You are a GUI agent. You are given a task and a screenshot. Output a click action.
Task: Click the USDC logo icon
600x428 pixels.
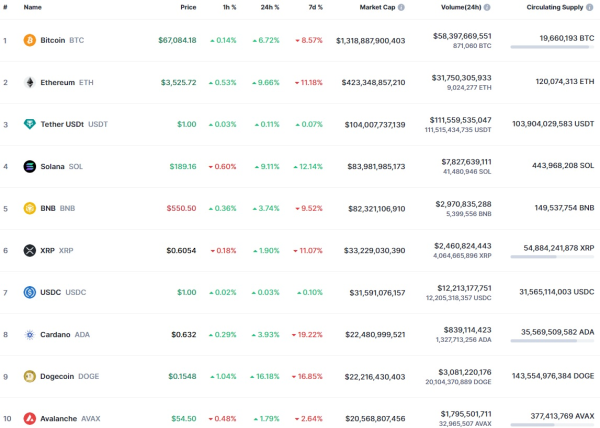point(29,293)
